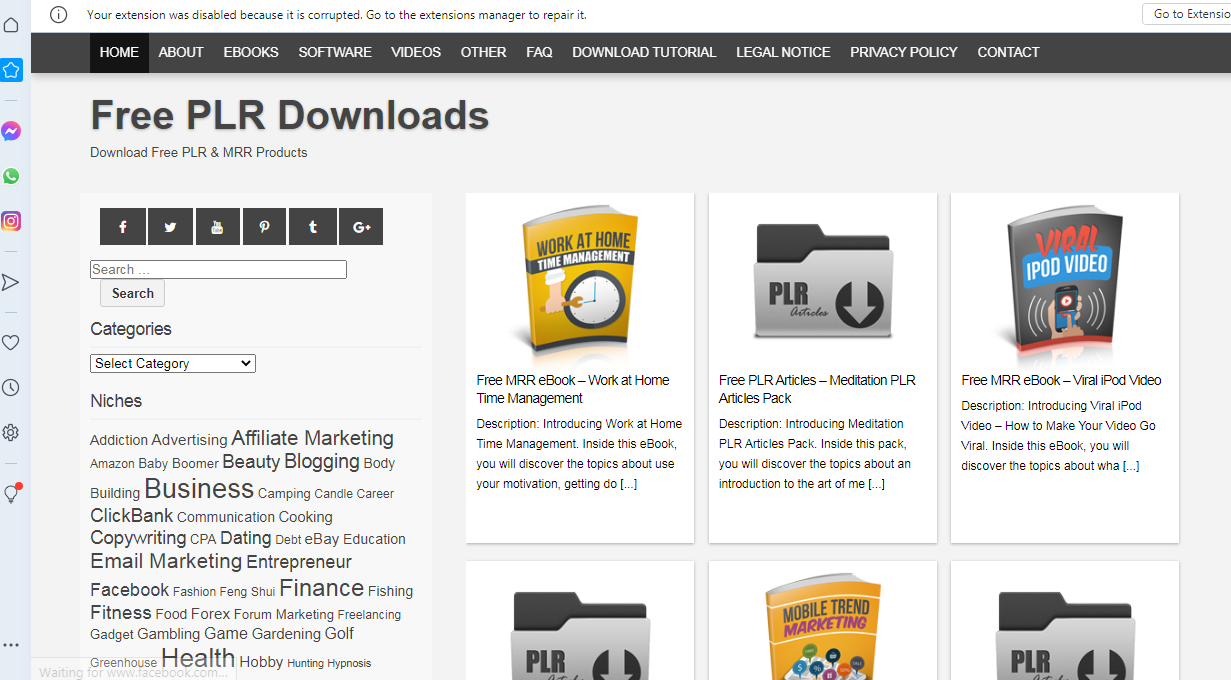Viewport: 1231px width, 680px height.
Task: Expand the Select Category dropdown
Action: (x=173, y=363)
